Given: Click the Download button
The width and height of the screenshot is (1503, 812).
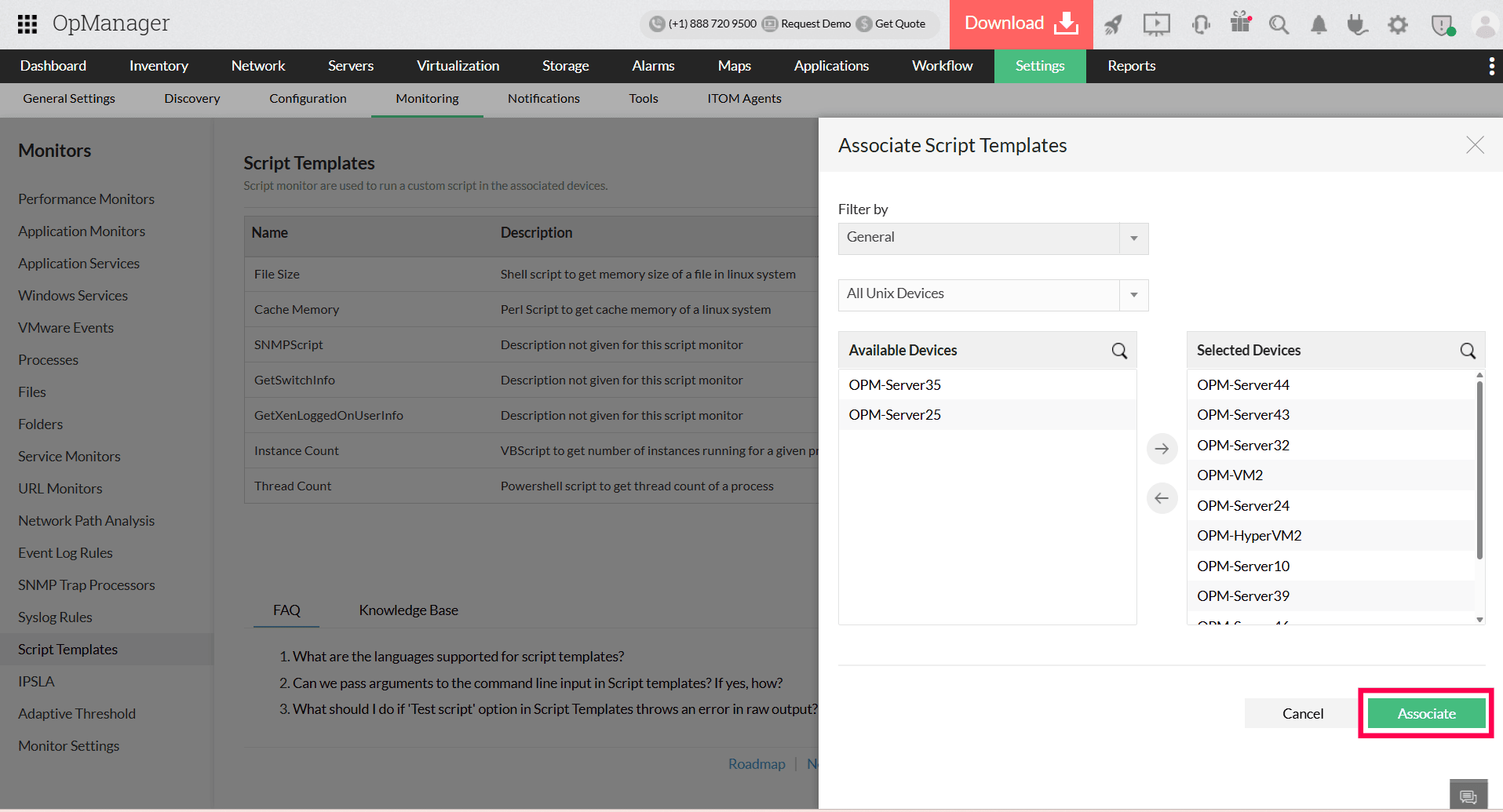Looking at the screenshot, I should 1020,24.
